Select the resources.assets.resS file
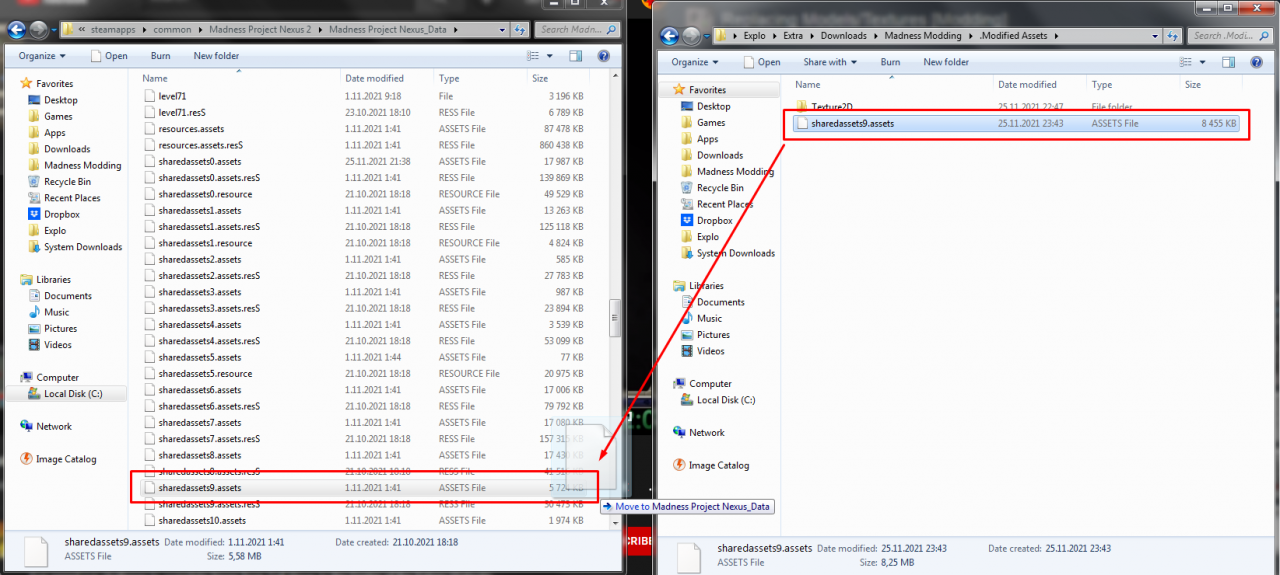The image size is (1280, 575). coord(198,145)
